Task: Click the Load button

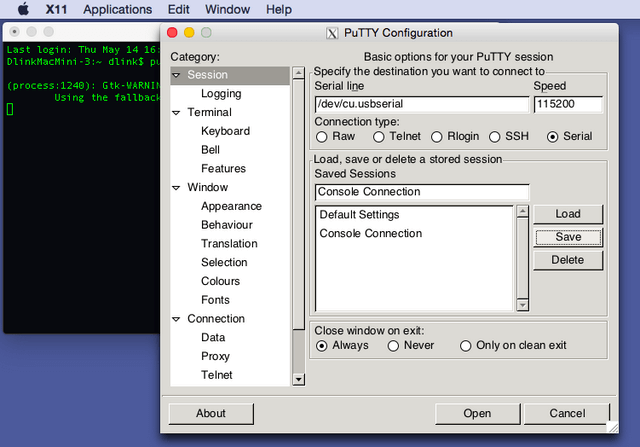Action: [568, 214]
